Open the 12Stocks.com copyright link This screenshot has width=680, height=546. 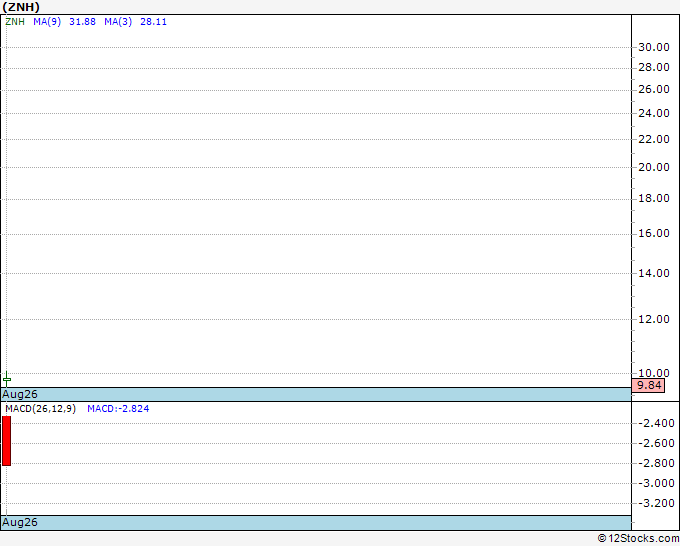click(x=638, y=538)
